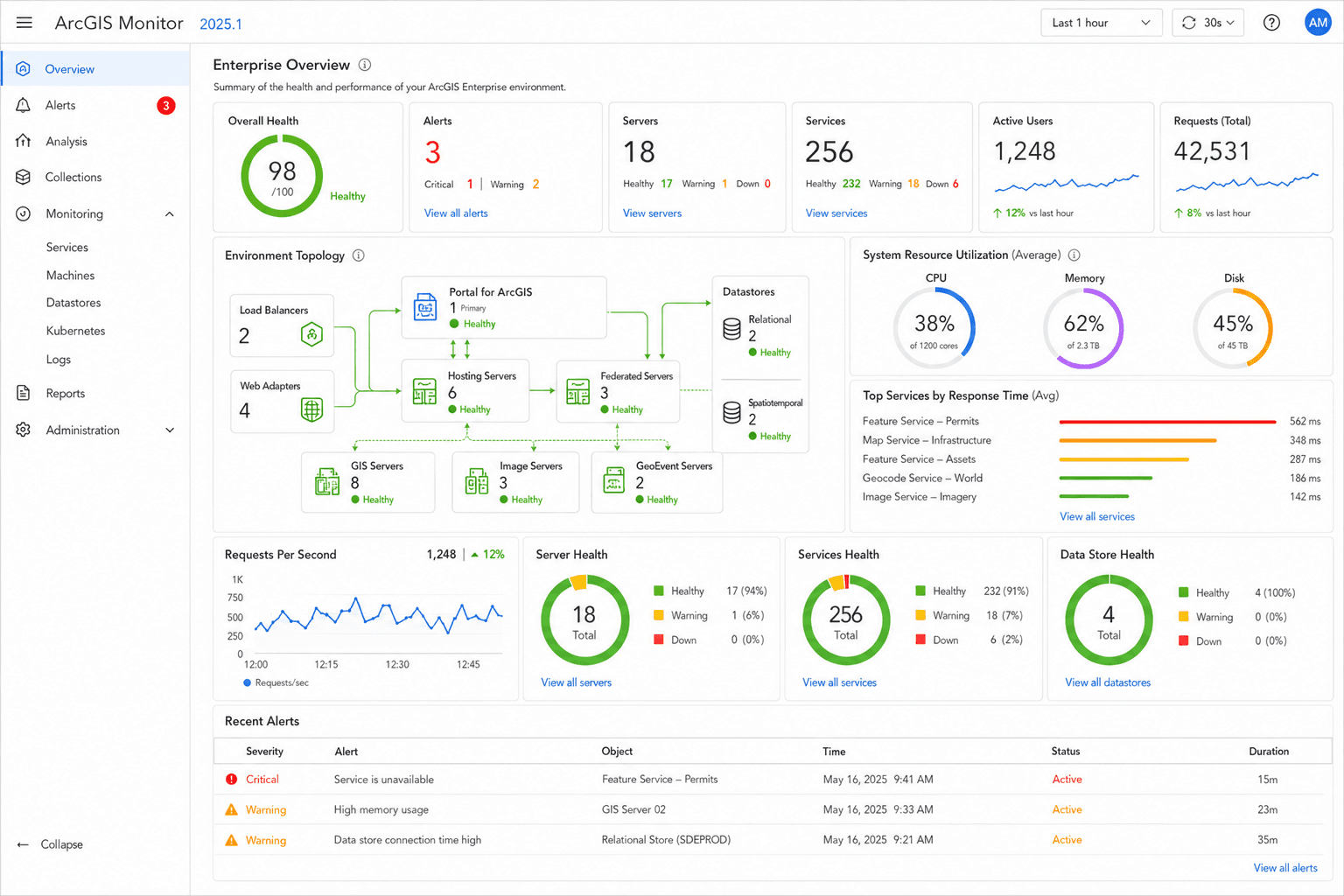Click the Duration column header
Image resolution: width=1344 pixels, height=896 pixels.
coord(1269,752)
